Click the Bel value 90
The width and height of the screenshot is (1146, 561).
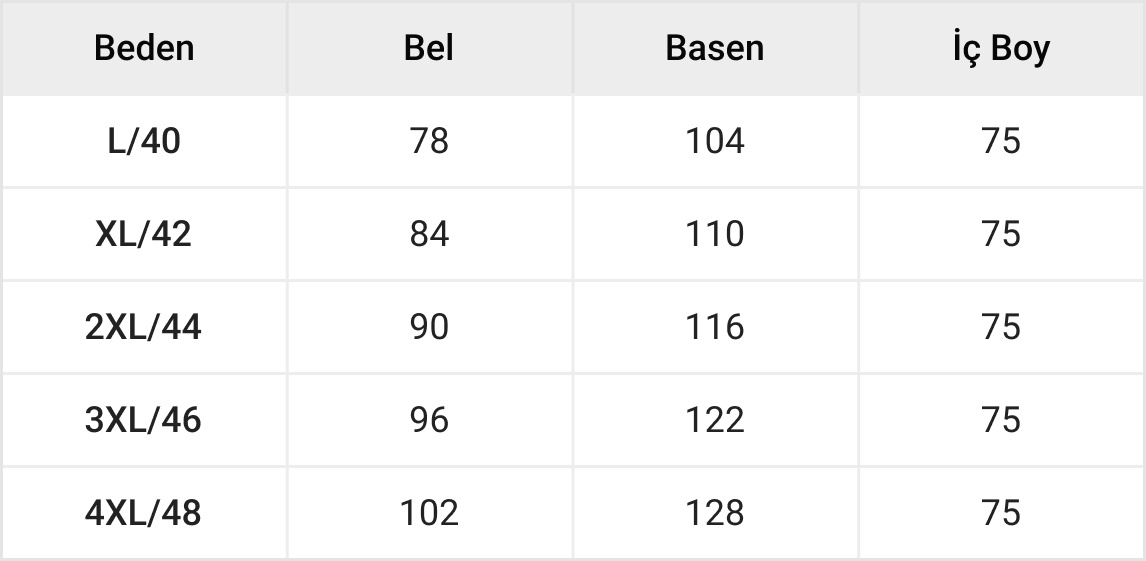click(x=429, y=327)
